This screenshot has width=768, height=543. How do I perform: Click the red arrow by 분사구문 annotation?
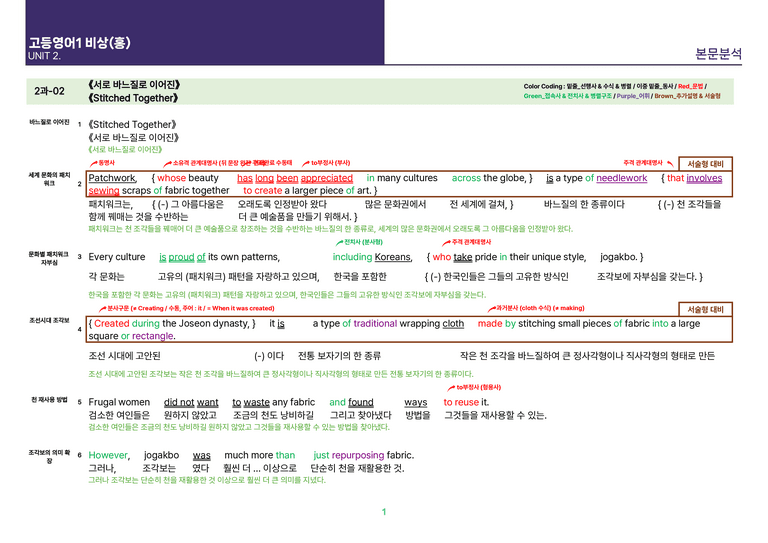coord(102,308)
